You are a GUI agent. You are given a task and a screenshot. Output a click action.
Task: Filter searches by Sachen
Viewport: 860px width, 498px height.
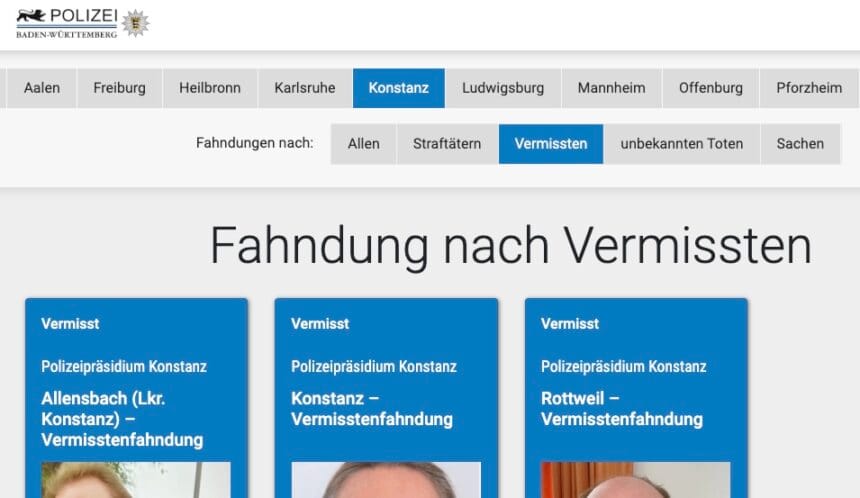click(x=800, y=144)
